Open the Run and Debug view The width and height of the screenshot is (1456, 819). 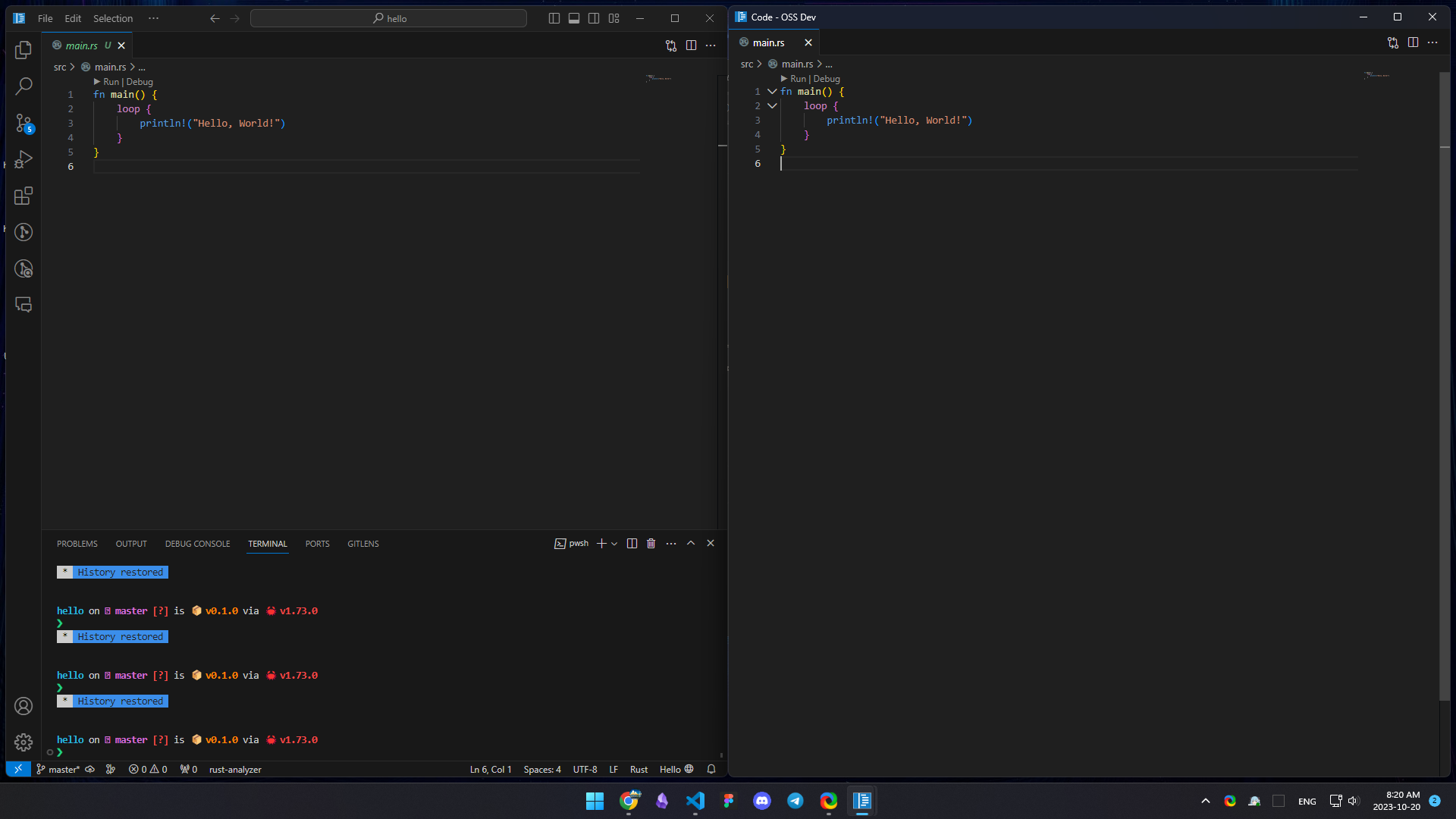(24, 159)
